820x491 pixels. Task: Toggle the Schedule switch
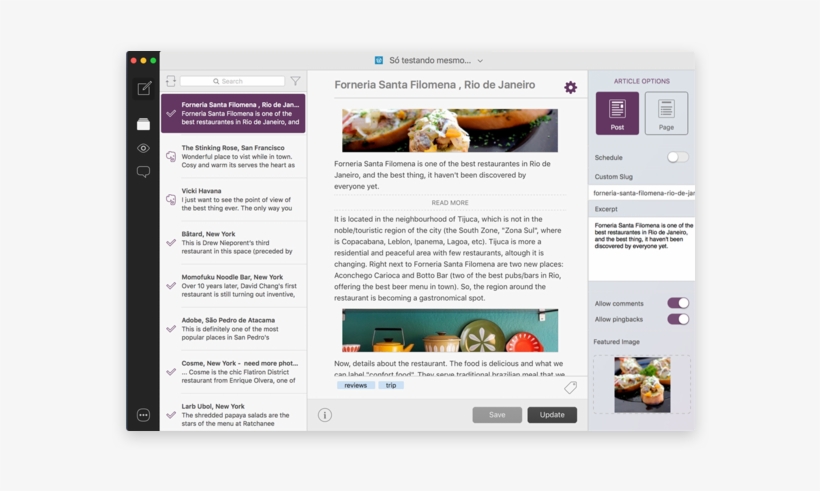678,157
